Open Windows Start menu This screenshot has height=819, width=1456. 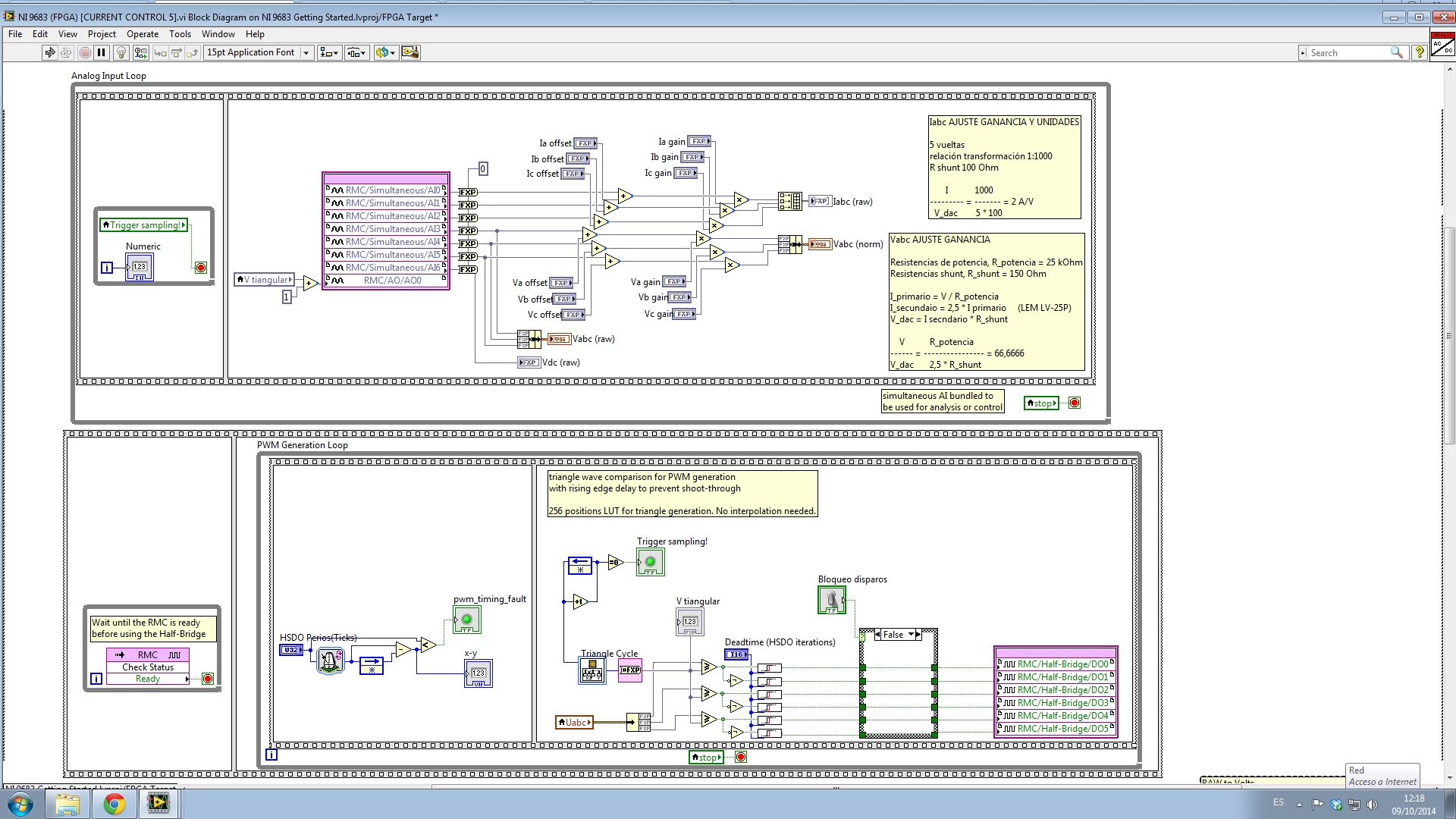tap(20, 804)
